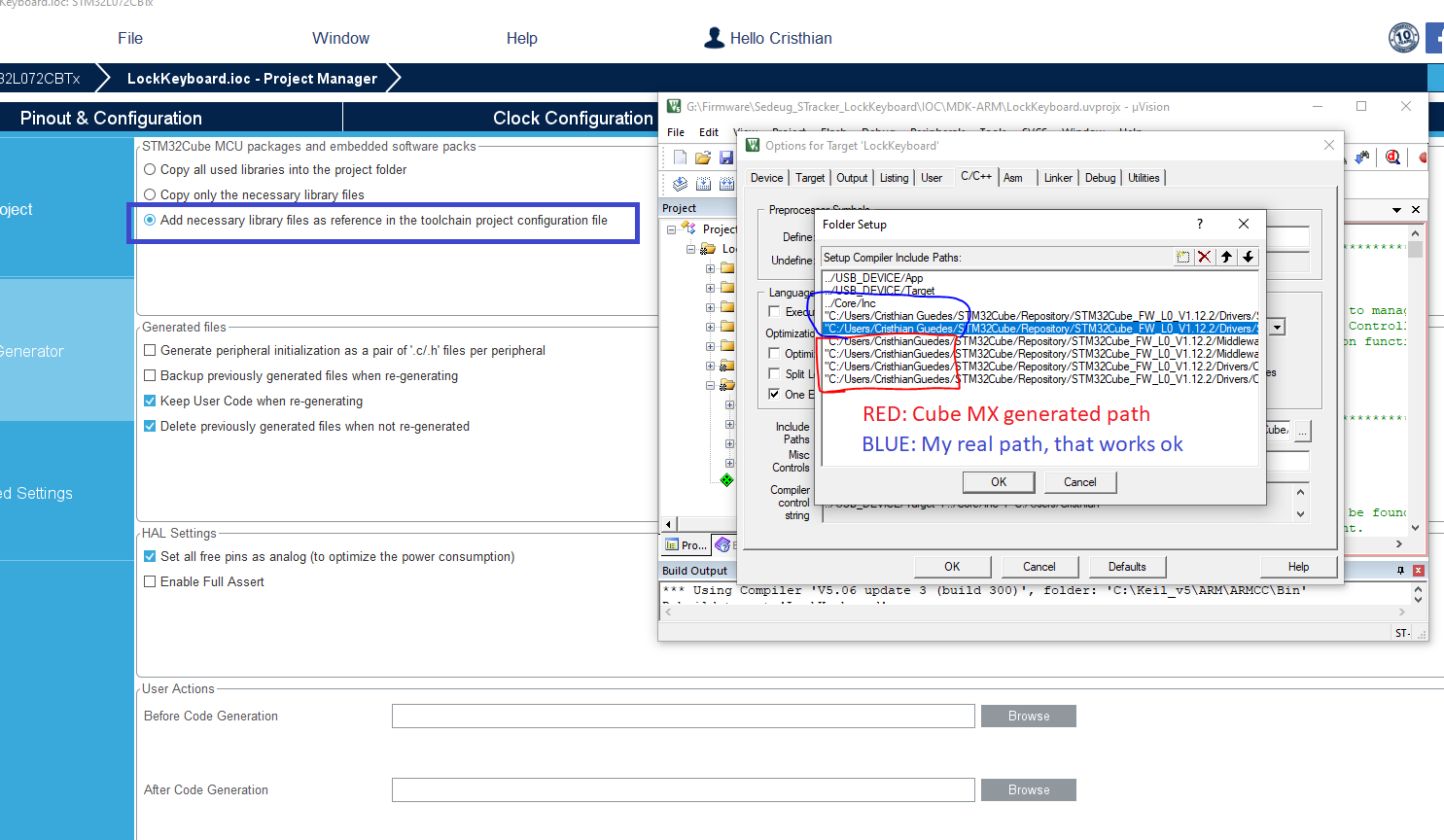Viewport: 1444px width, 840px height.
Task: Open the Project panel dropdown arrow
Action: click(x=1396, y=209)
